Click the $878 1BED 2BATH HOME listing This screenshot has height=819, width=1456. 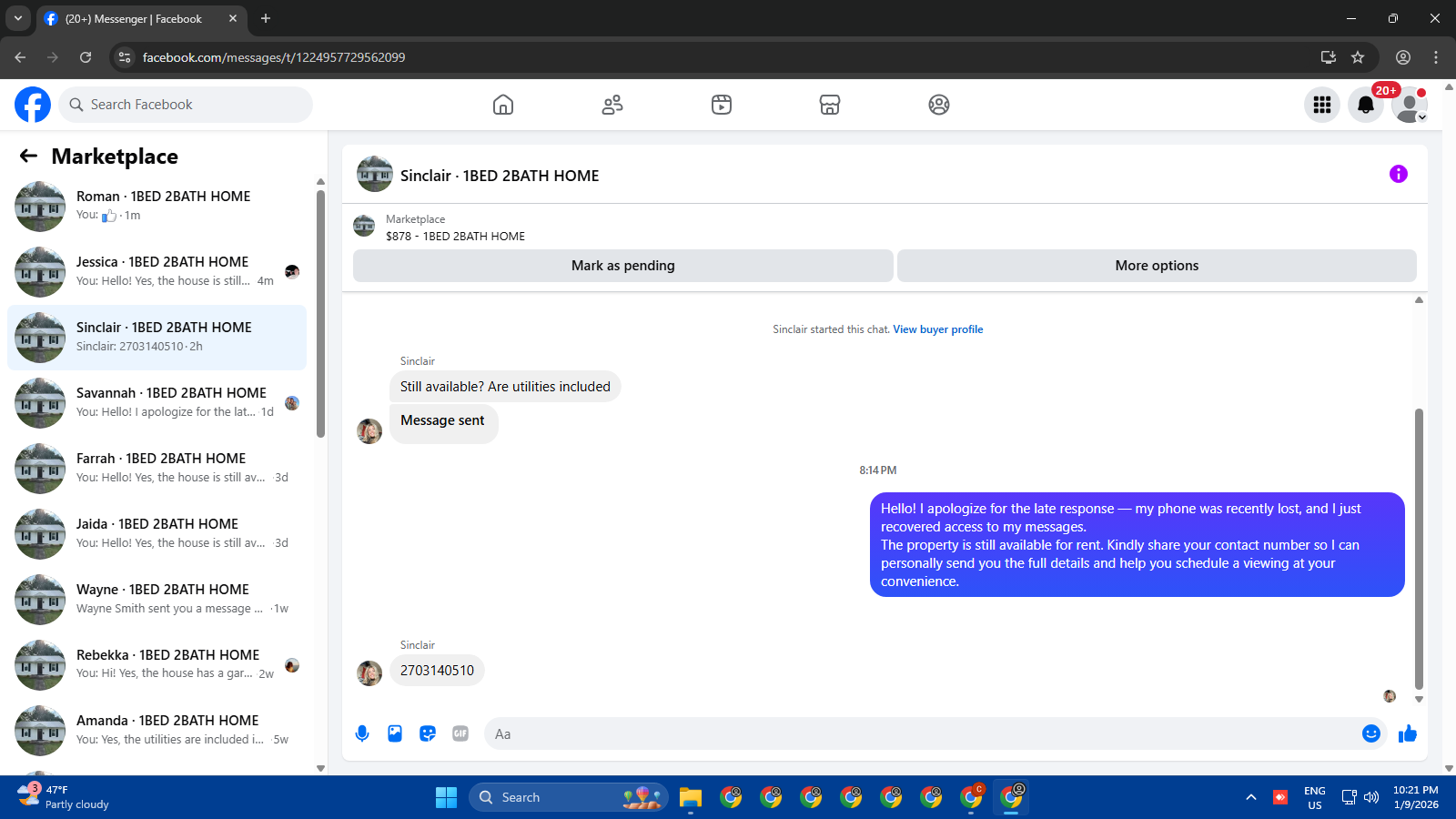click(455, 236)
